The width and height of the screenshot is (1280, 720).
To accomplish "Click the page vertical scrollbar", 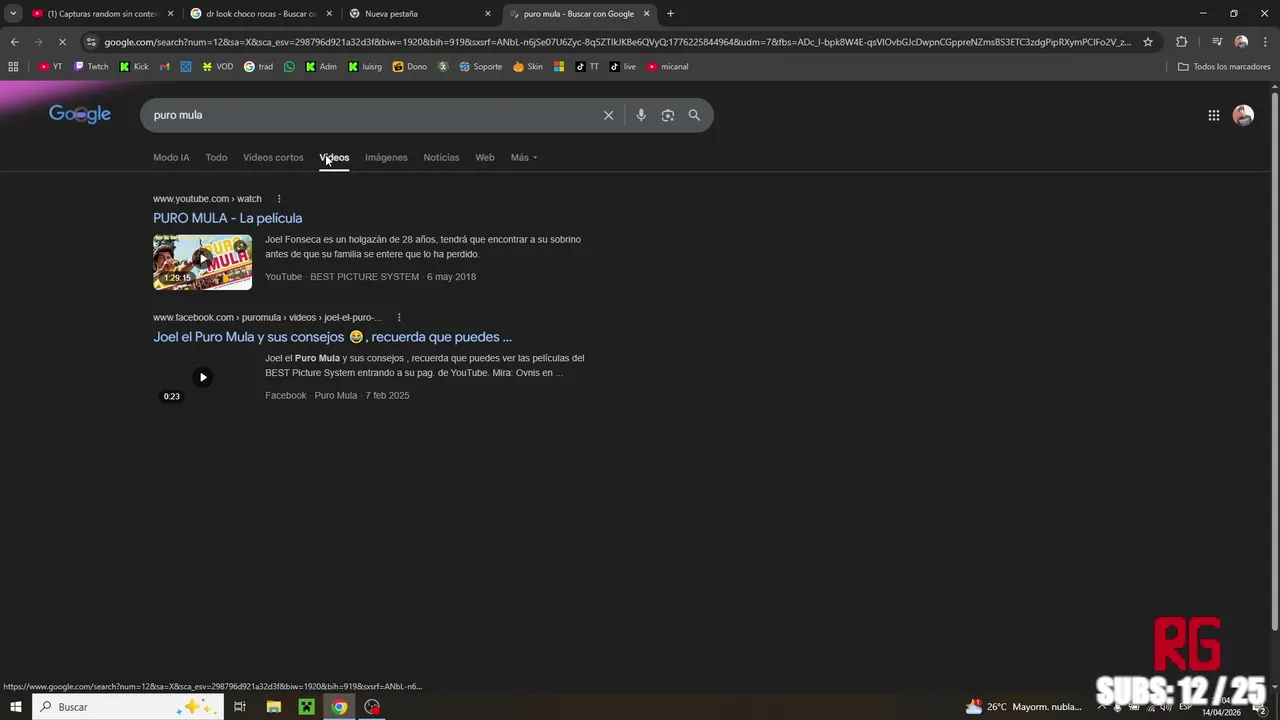I will tap(1274, 360).
